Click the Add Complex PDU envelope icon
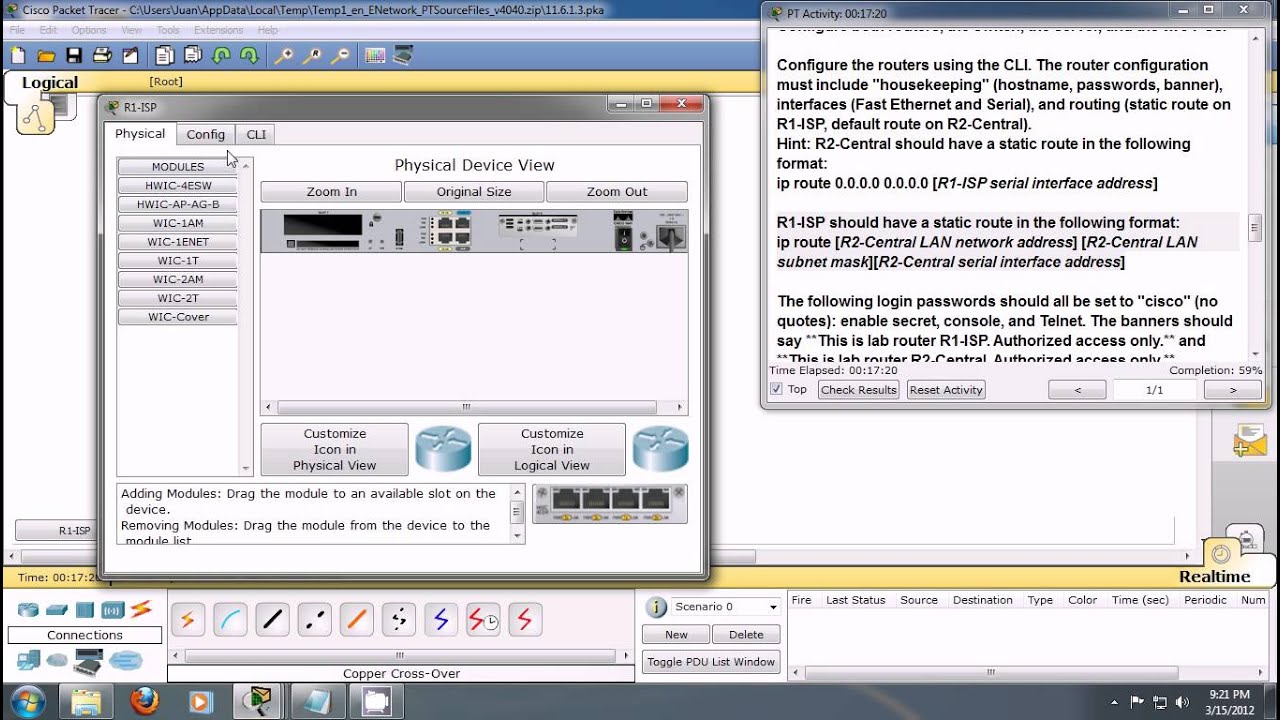1280x720 pixels. (x=1249, y=441)
